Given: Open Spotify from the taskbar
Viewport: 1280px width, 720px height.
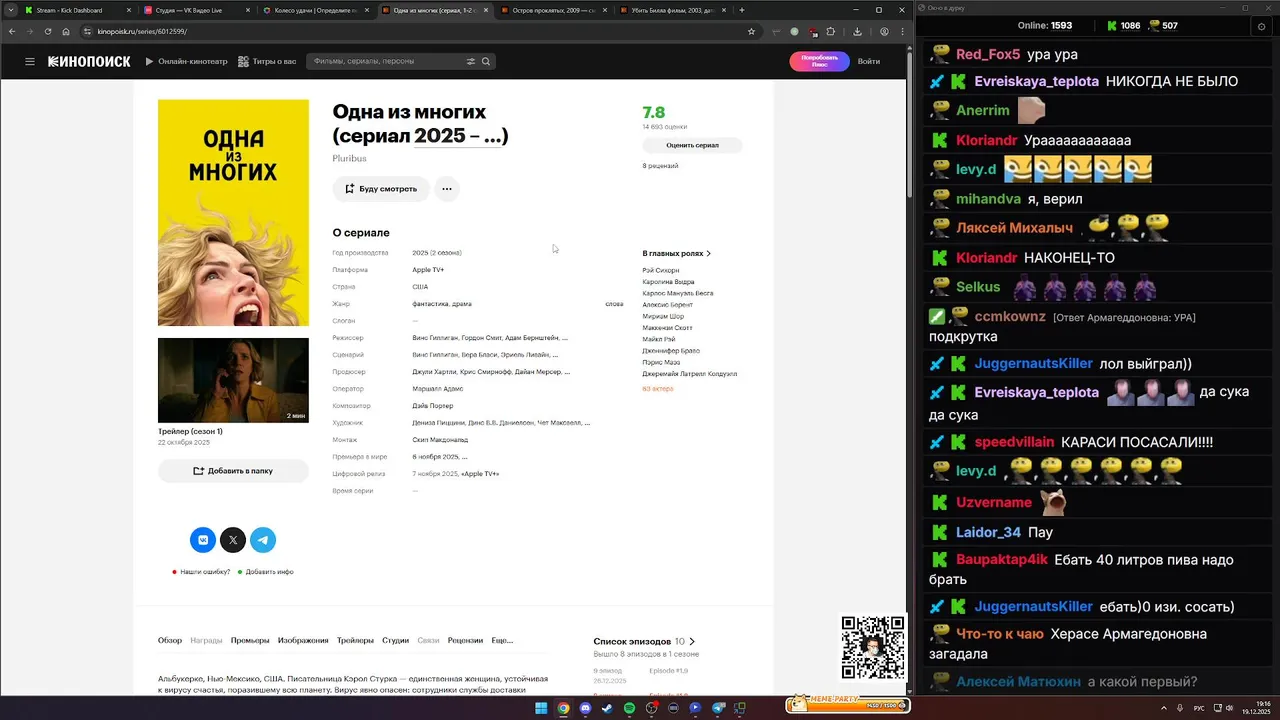Looking at the screenshot, I should 629,708.
